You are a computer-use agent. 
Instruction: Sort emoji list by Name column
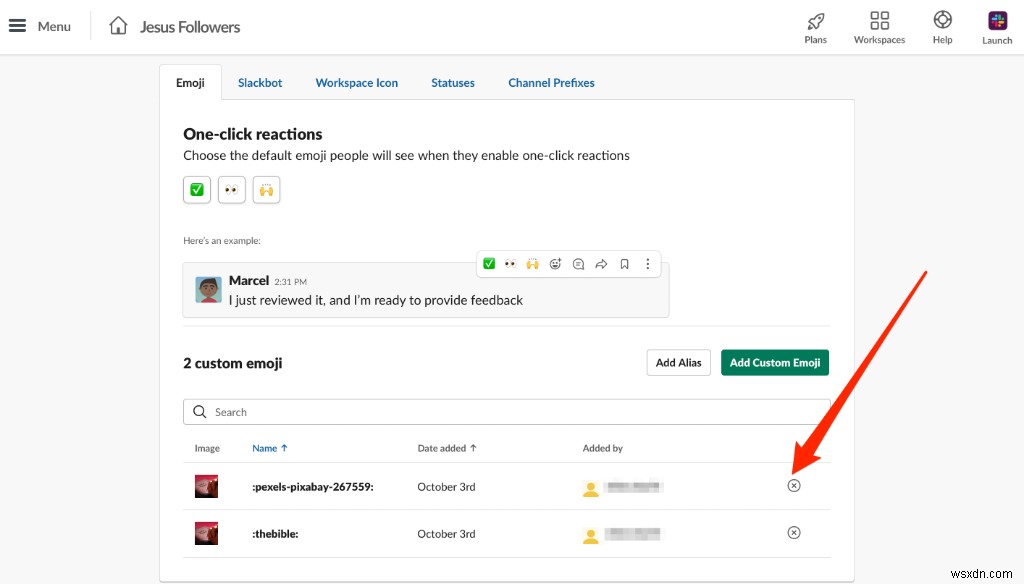(269, 448)
